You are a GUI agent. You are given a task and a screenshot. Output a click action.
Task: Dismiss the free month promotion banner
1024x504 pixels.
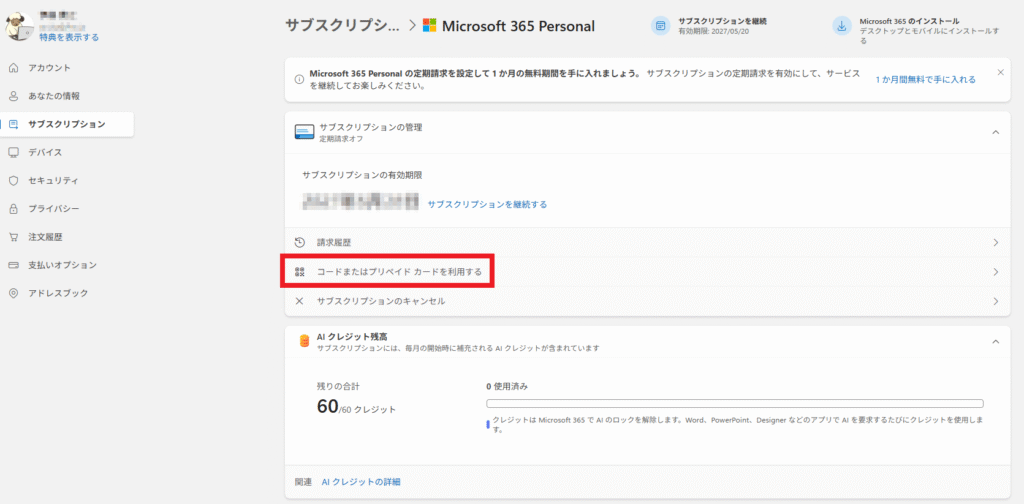point(1000,72)
